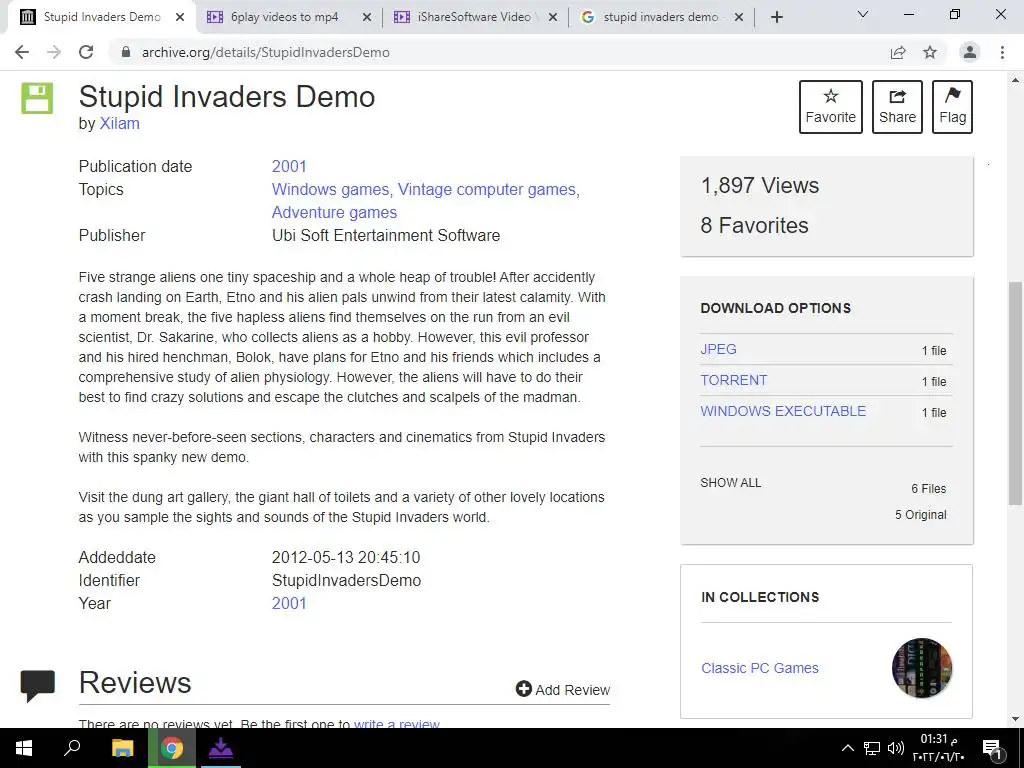
Task: Reload the archive.org page
Action: pos(86,52)
